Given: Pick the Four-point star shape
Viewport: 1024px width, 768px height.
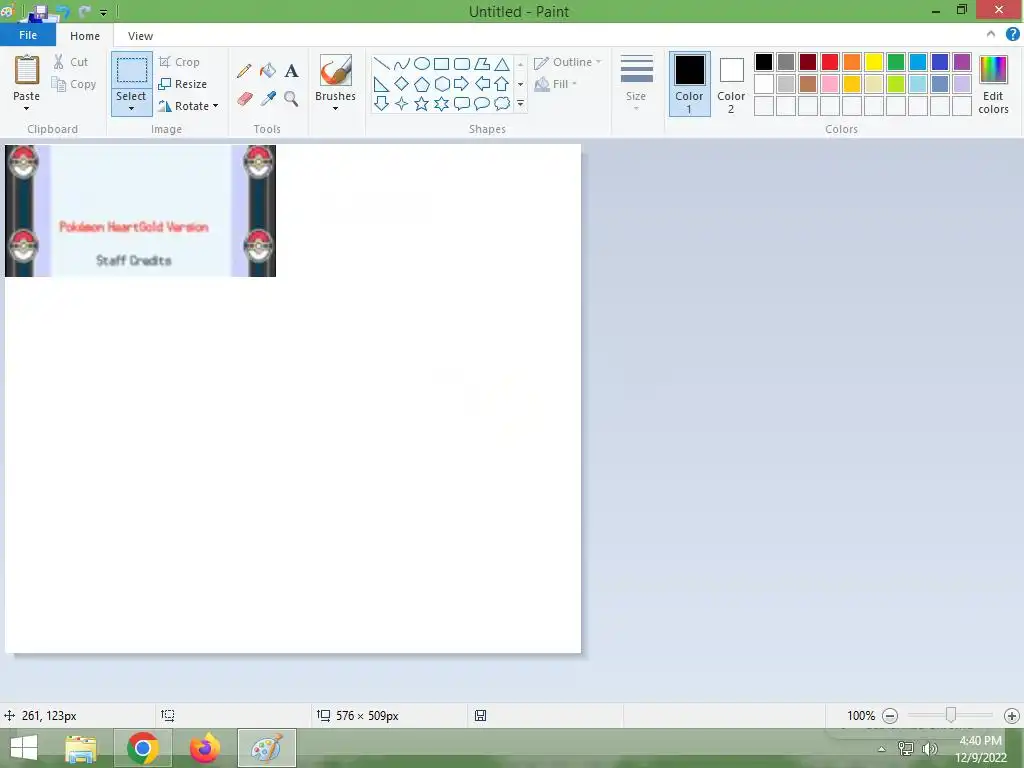Looking at the screenshot, I should [x=402, y=103].
